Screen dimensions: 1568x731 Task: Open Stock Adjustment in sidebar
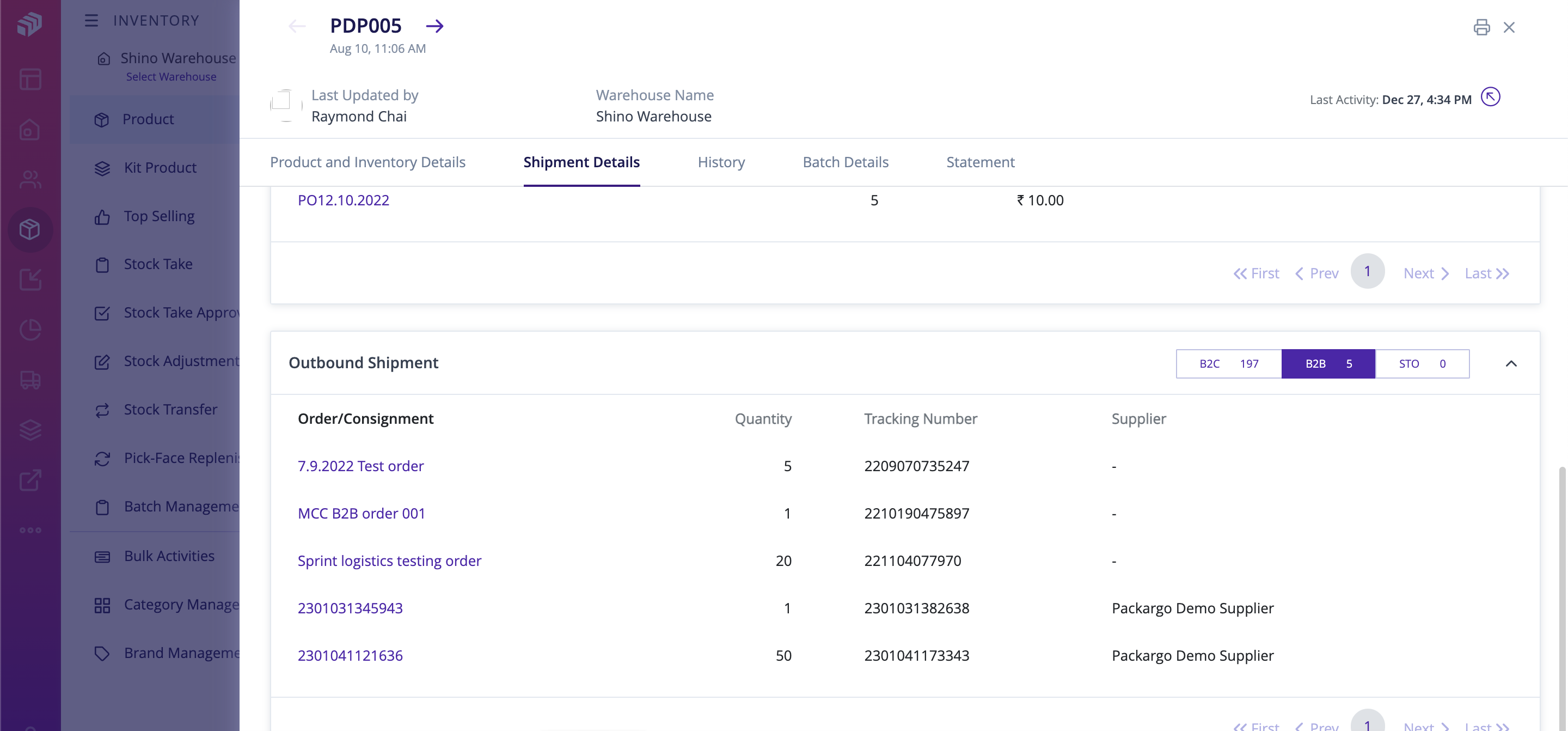167,362
